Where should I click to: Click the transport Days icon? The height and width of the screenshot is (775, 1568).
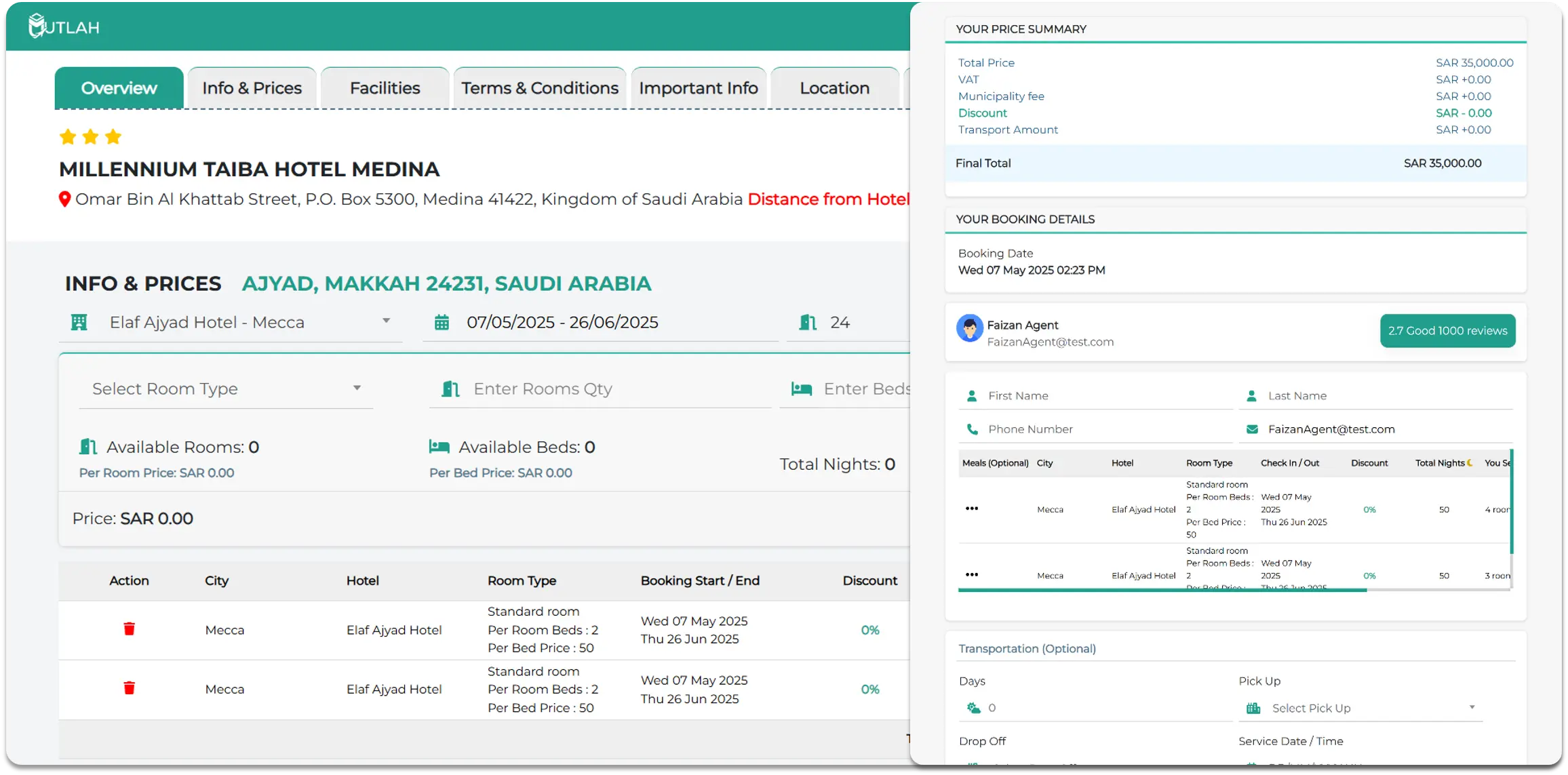(x=974, y=708)
